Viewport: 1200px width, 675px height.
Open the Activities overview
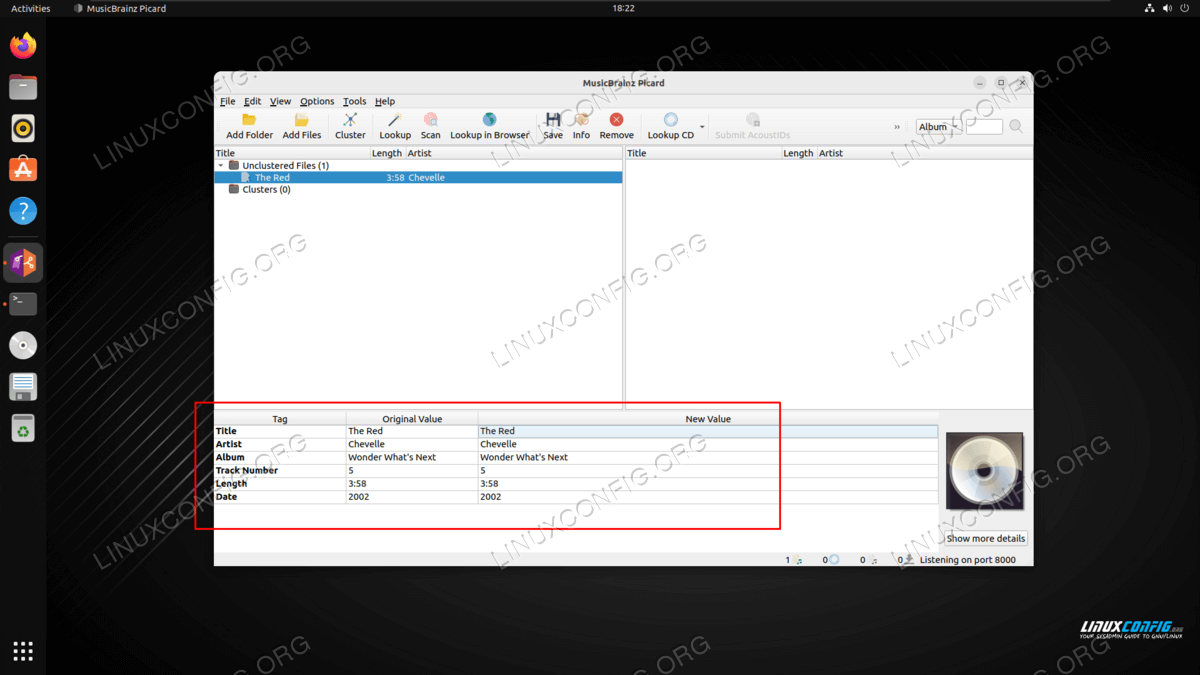click(x=31, y=8)
